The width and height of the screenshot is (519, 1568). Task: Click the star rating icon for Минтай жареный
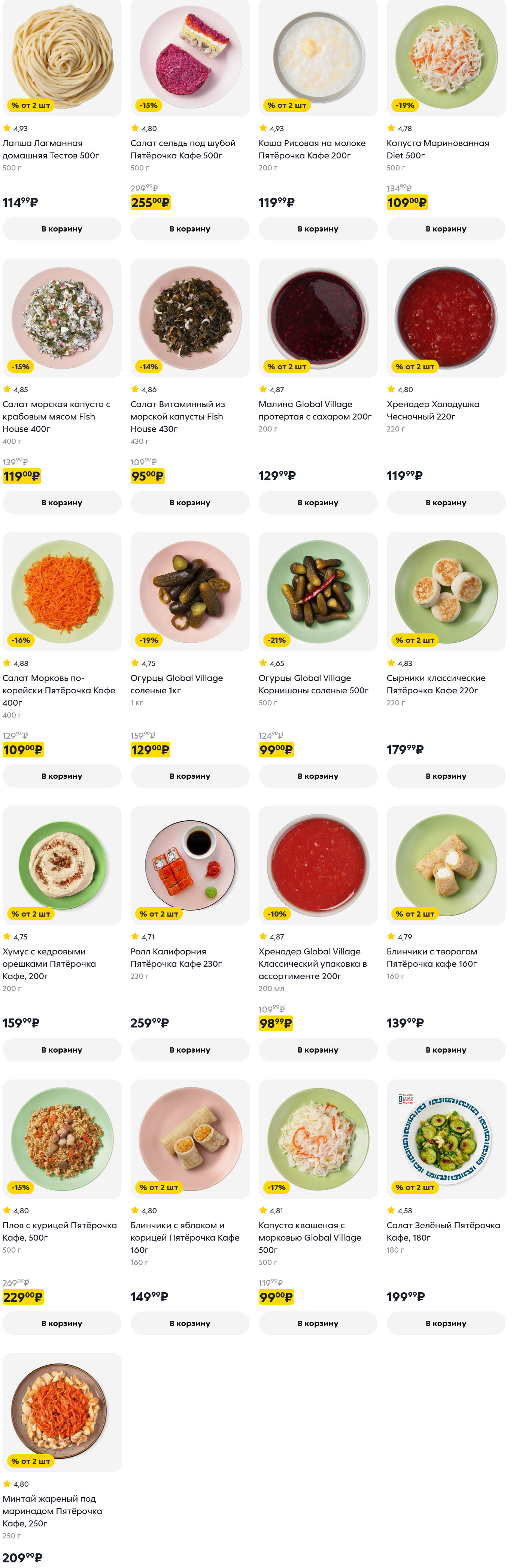coord(7,1484)
